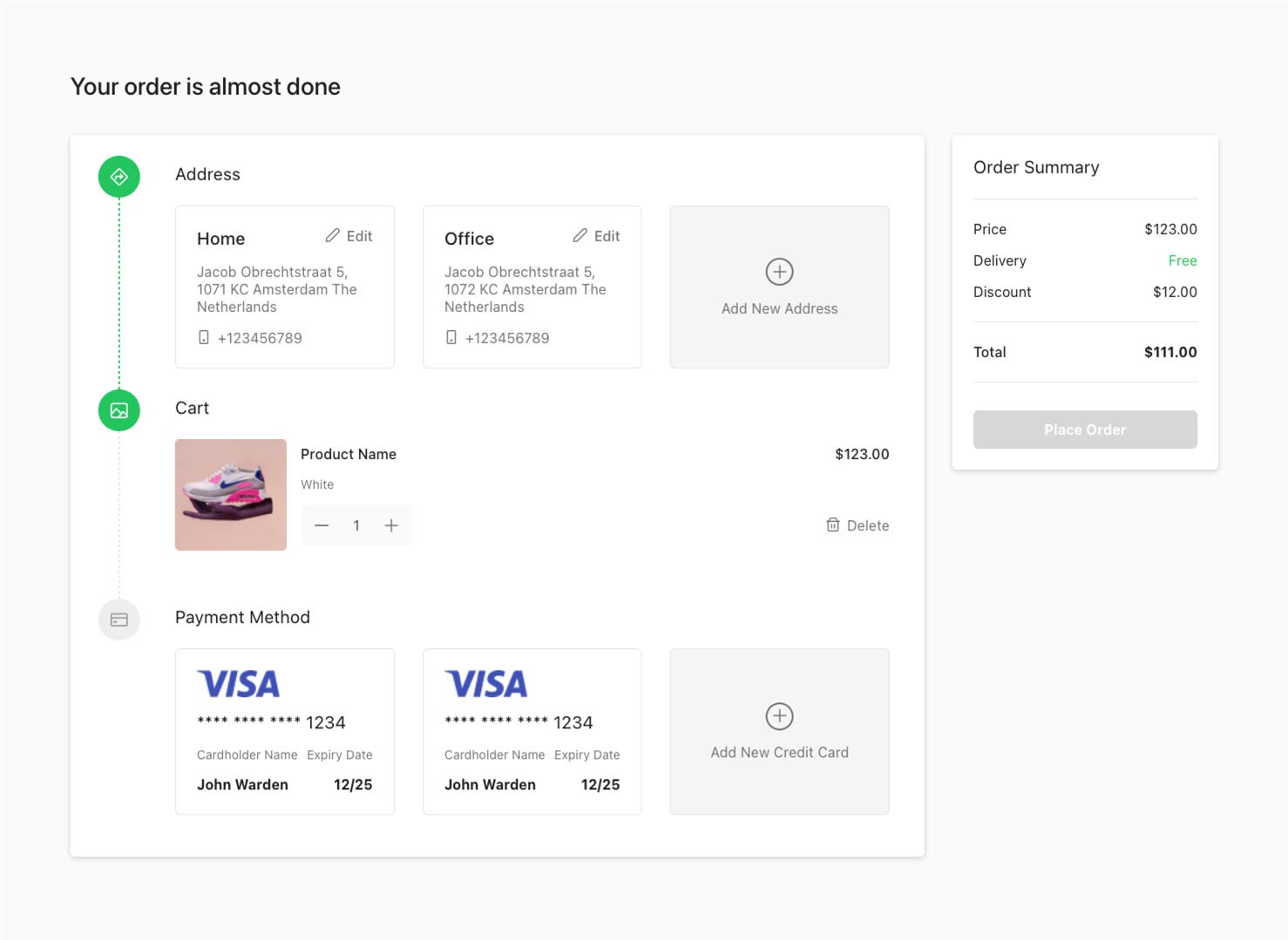Click John Warden on second card
Screen dimensions: 1288x940
pyautogui.click(x=490, y=785)
